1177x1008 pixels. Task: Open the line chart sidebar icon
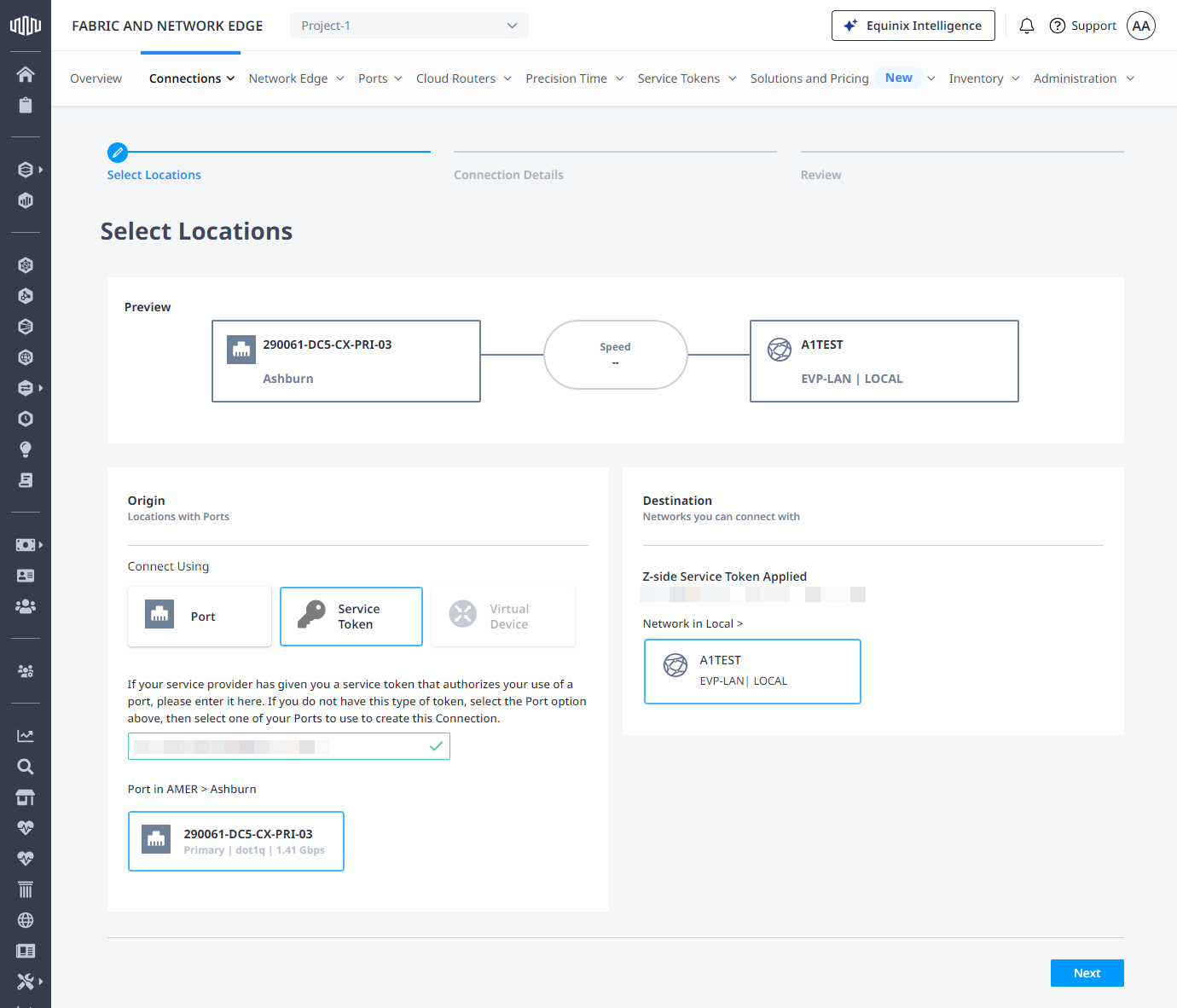[x=26, y=736]
